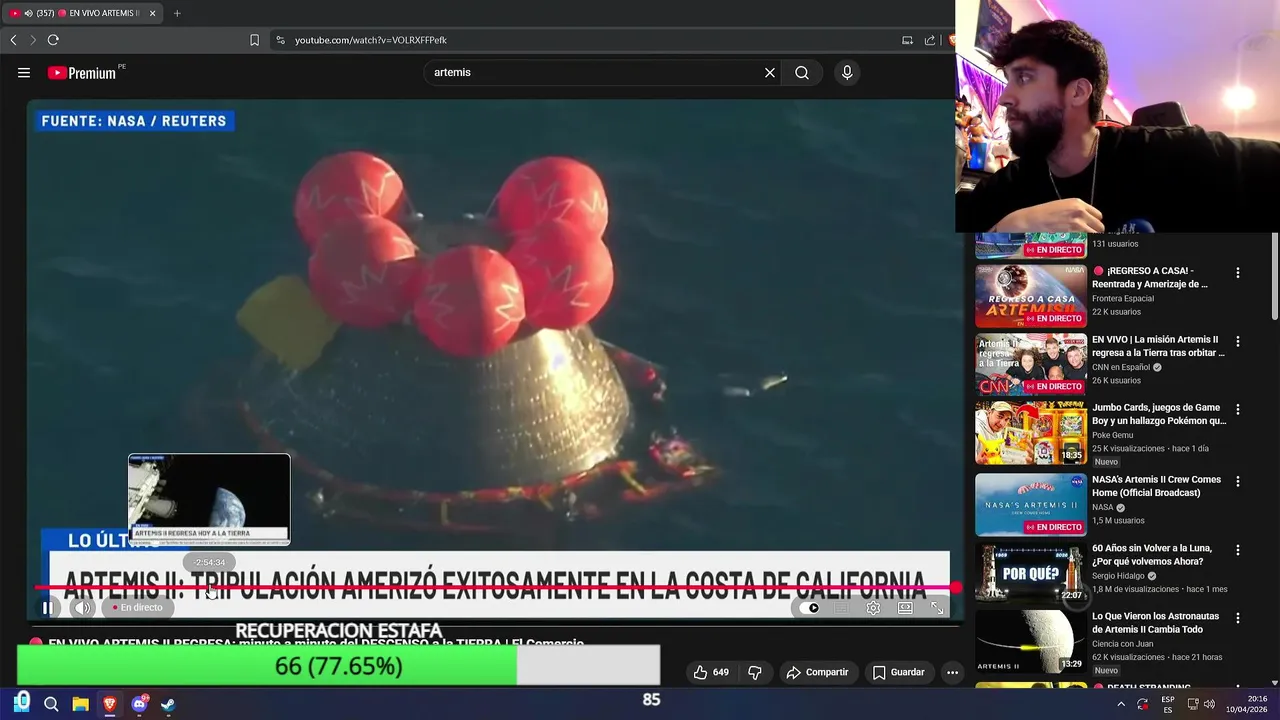Viewport: 1280px width, 720px height.
Task: Open Windows Start menu
Action: (x=22, y=703)
